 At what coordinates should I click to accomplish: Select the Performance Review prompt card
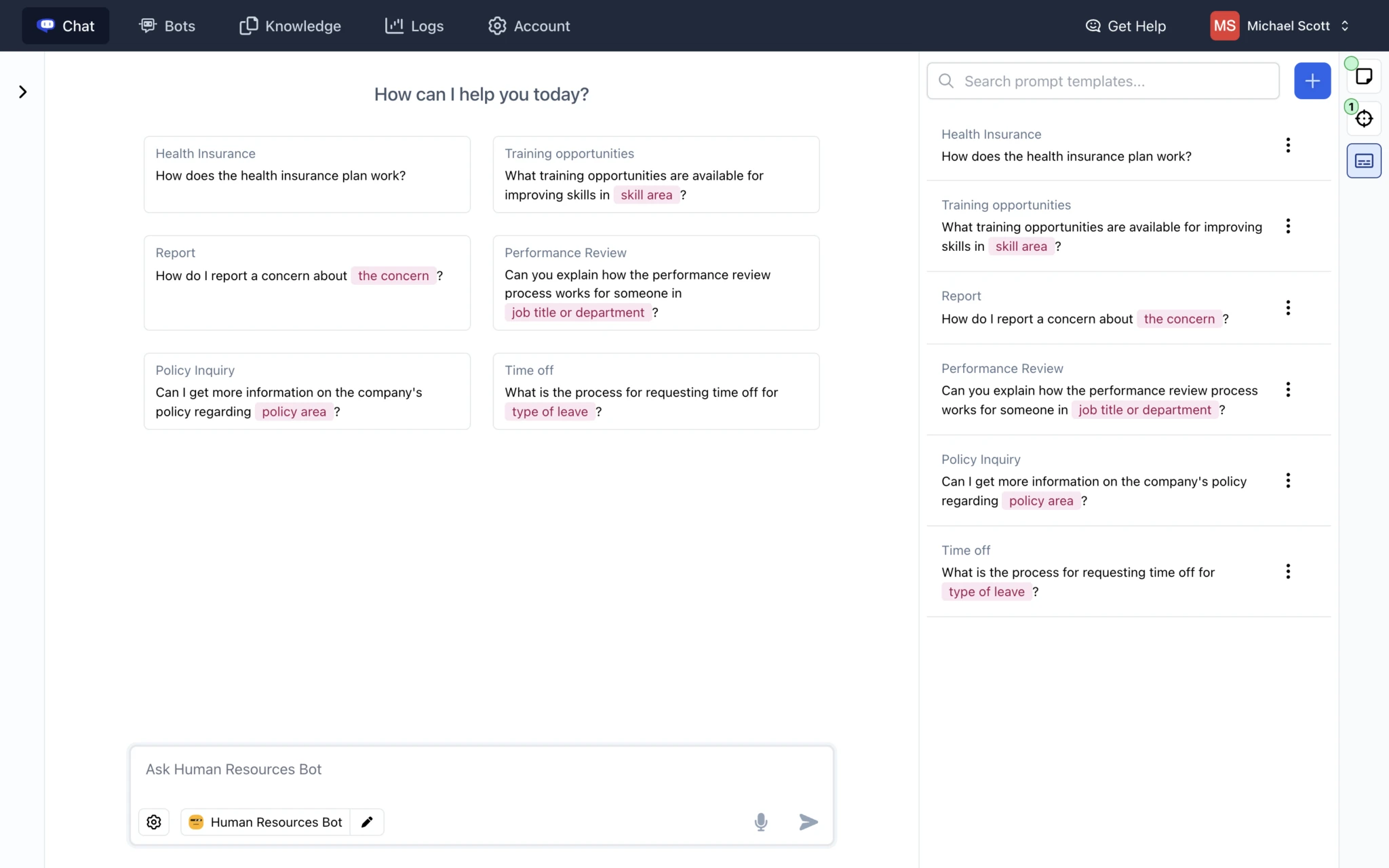(655, 283)
